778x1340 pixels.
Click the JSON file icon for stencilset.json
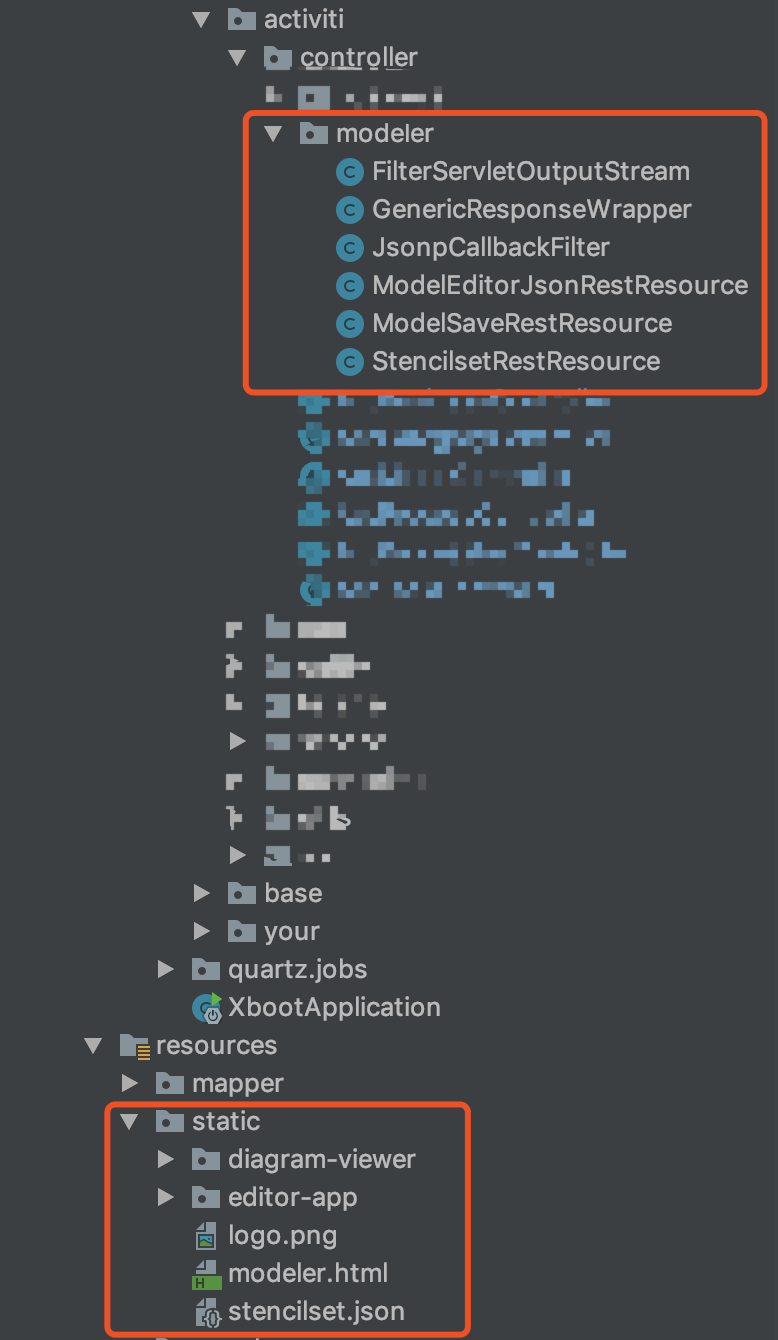pos(206,1311)
